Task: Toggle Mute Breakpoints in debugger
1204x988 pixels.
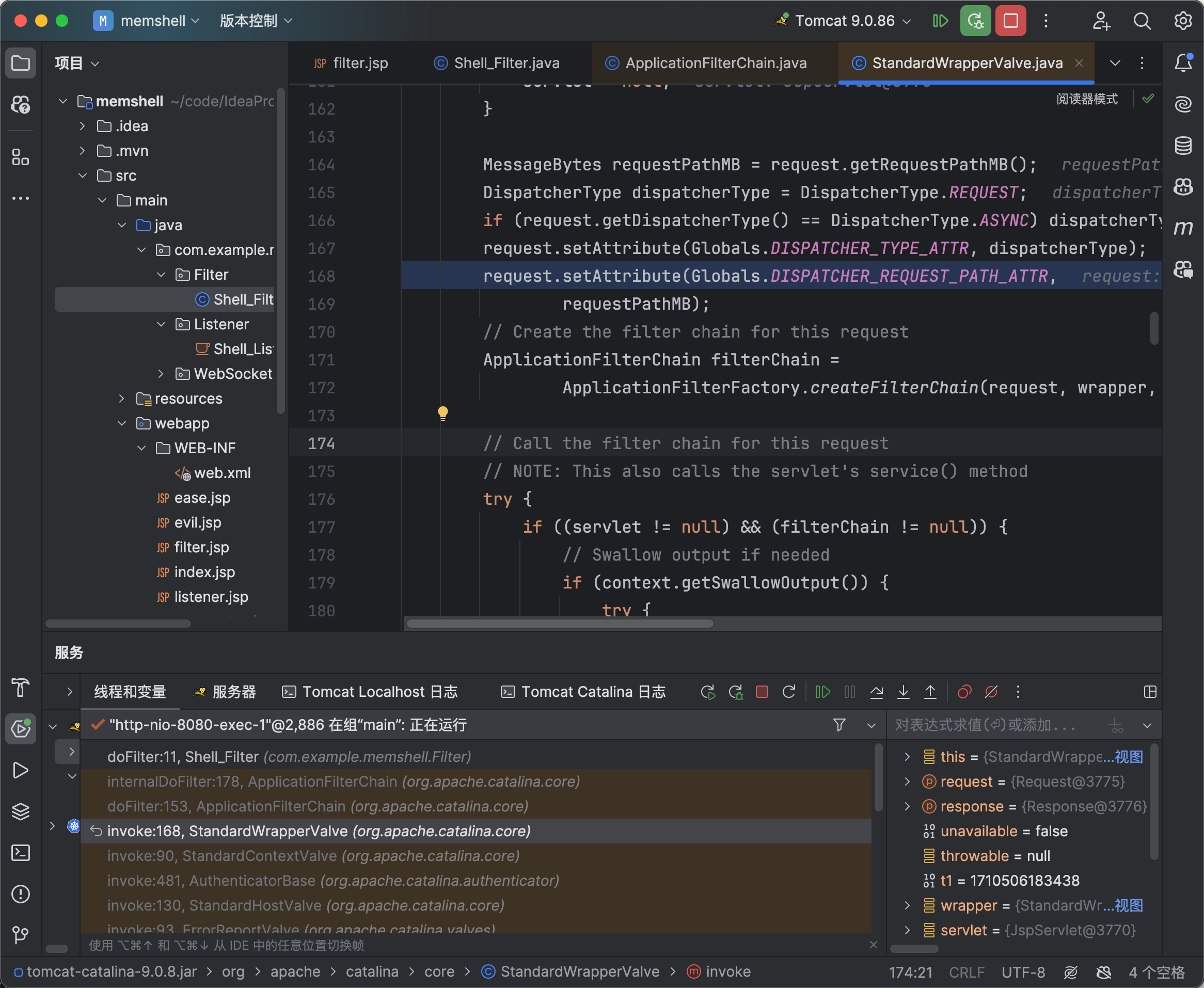Action: point(991,692)
